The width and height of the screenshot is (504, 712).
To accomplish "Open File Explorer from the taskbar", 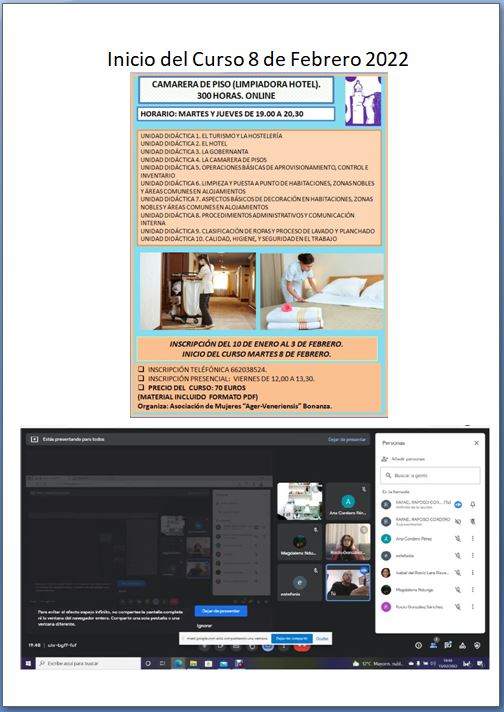I will coord(193,663).
